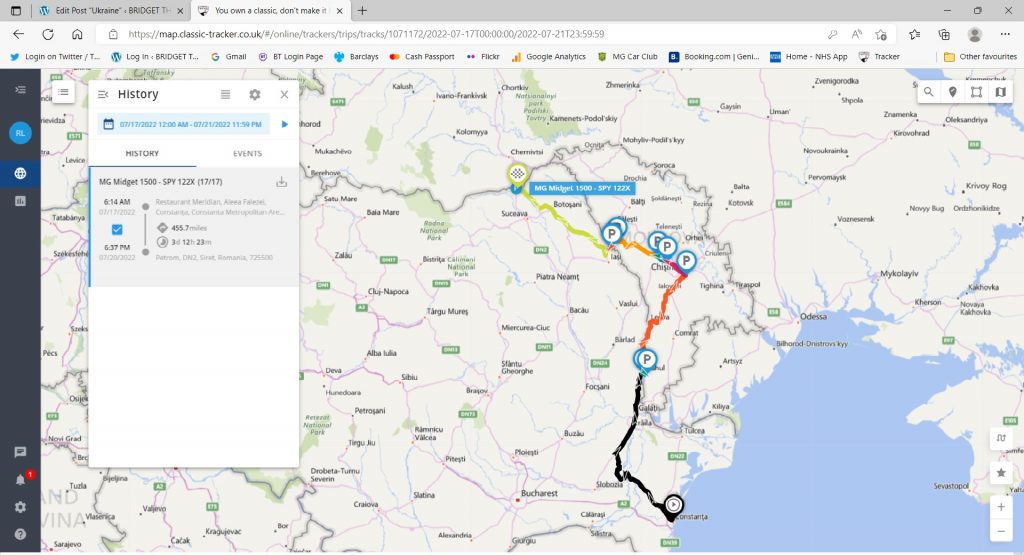
Task: Open the help question mark icon
Action: 20,534
